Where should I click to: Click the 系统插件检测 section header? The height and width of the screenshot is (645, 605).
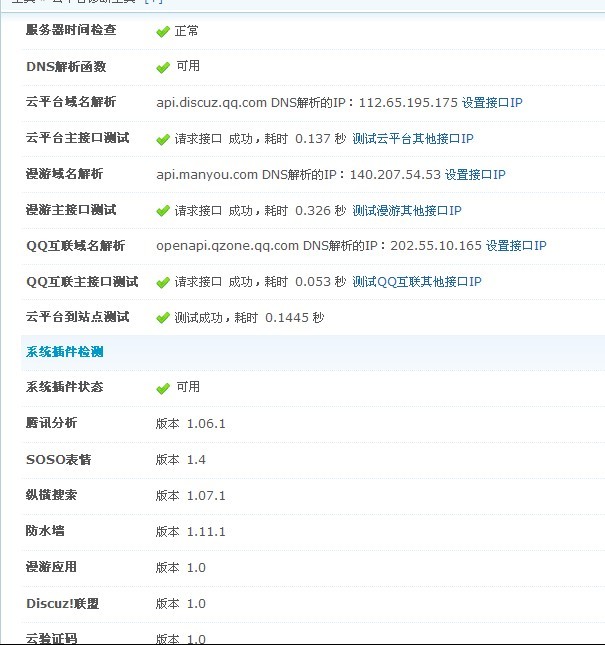point(65,352)
